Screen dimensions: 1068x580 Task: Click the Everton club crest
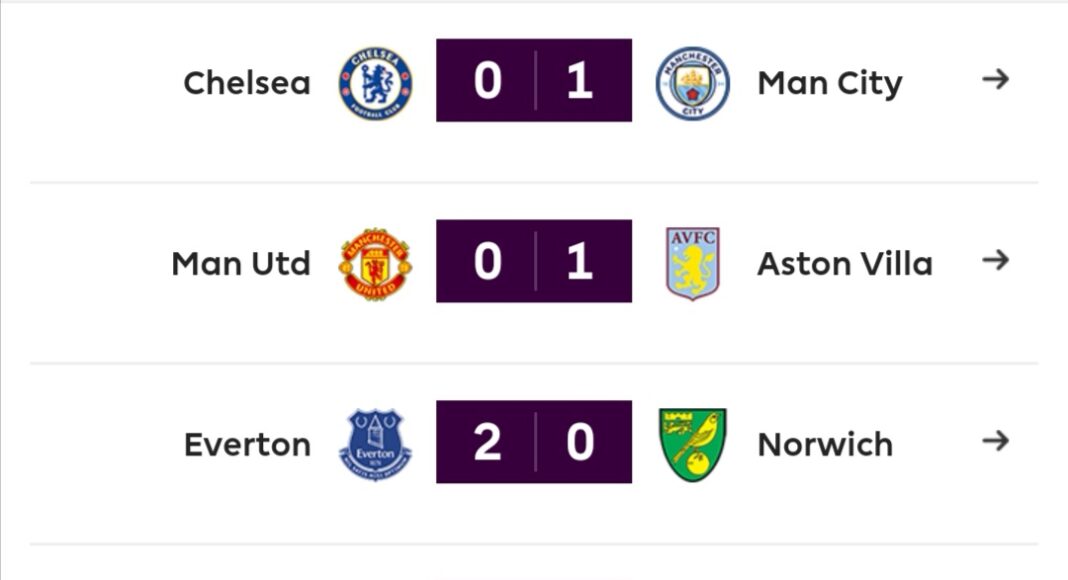[x=375, y=445]
